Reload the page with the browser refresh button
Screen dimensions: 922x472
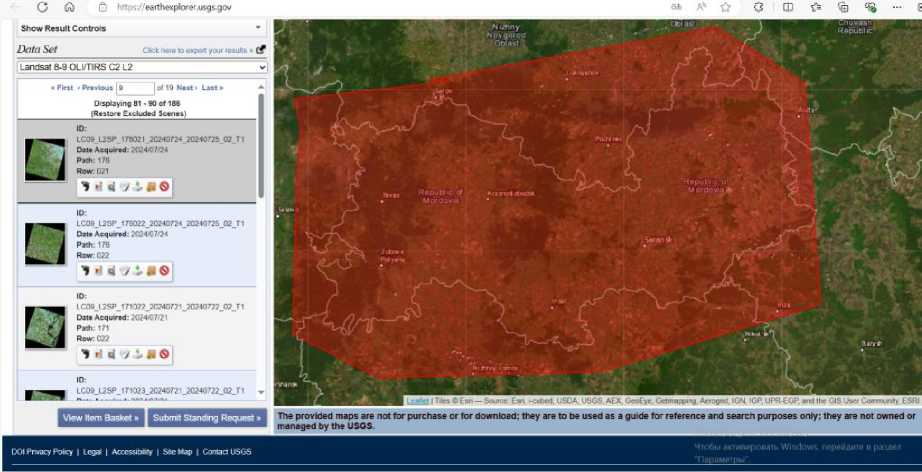pyautogui.click(x=42, y=7)
